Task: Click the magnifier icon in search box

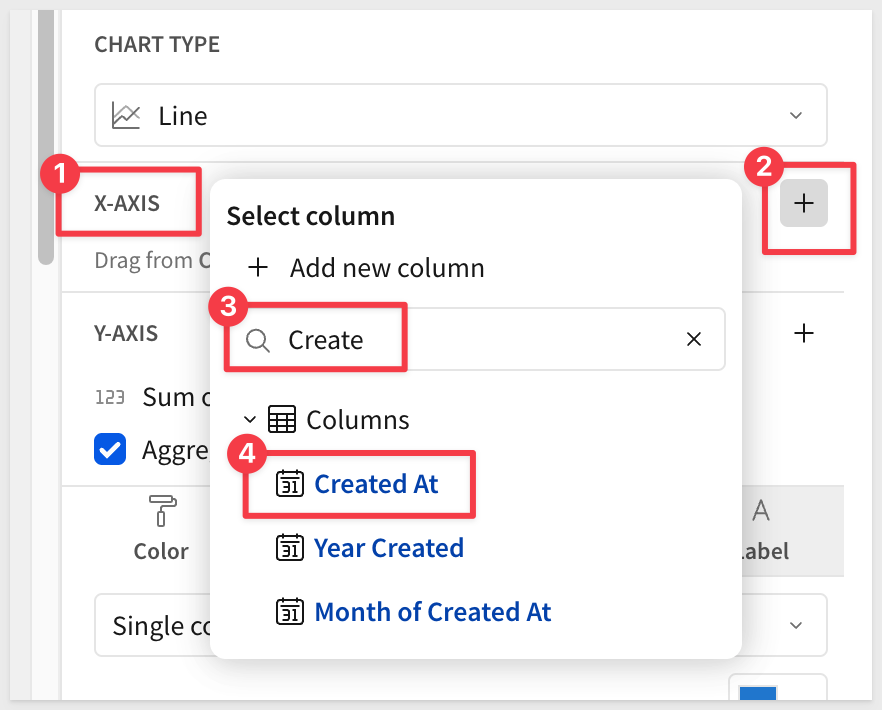Action: [x=258, y=340]
